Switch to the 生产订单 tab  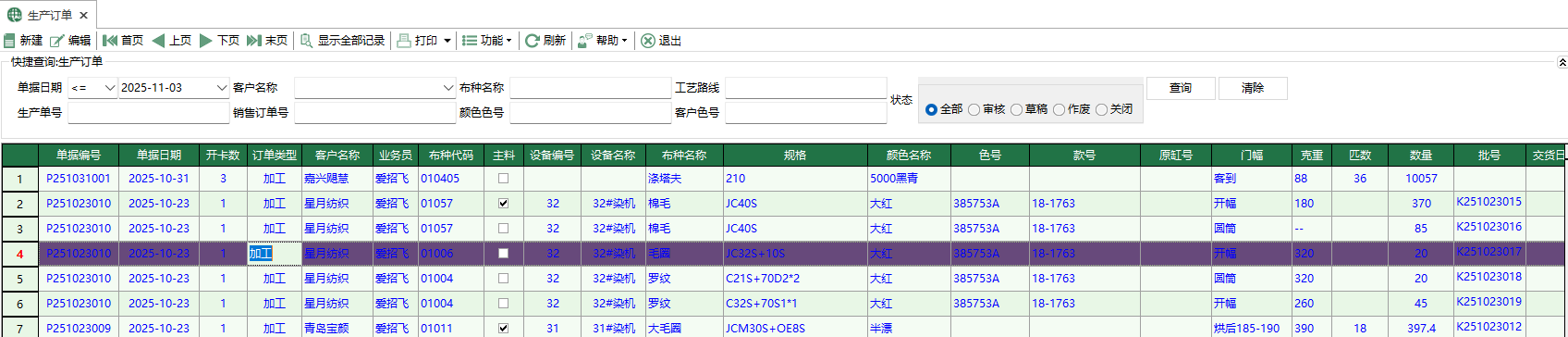(49, 16)
